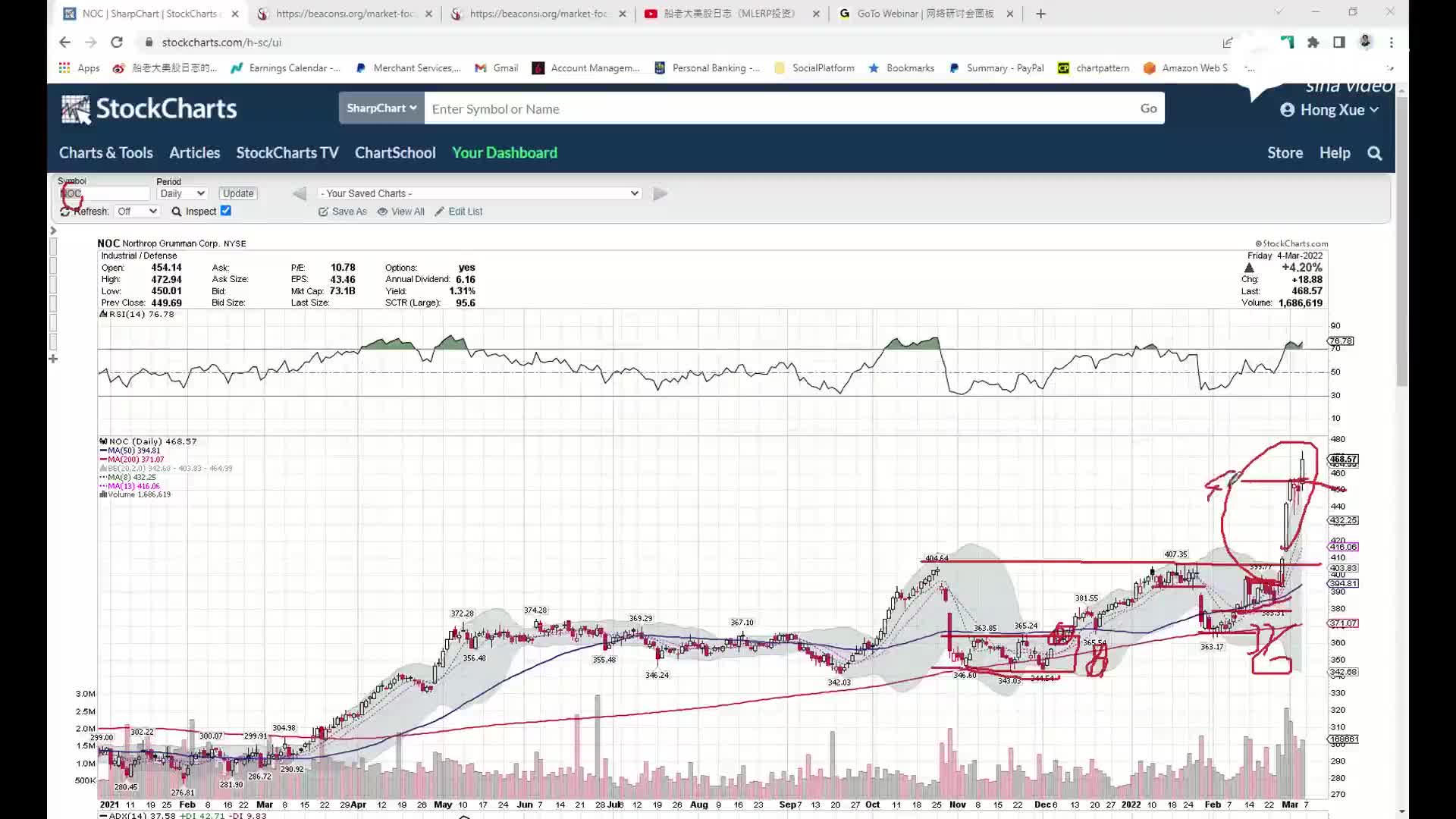
Task: Open View All saved charts
Action: click(x=401, y=212)
